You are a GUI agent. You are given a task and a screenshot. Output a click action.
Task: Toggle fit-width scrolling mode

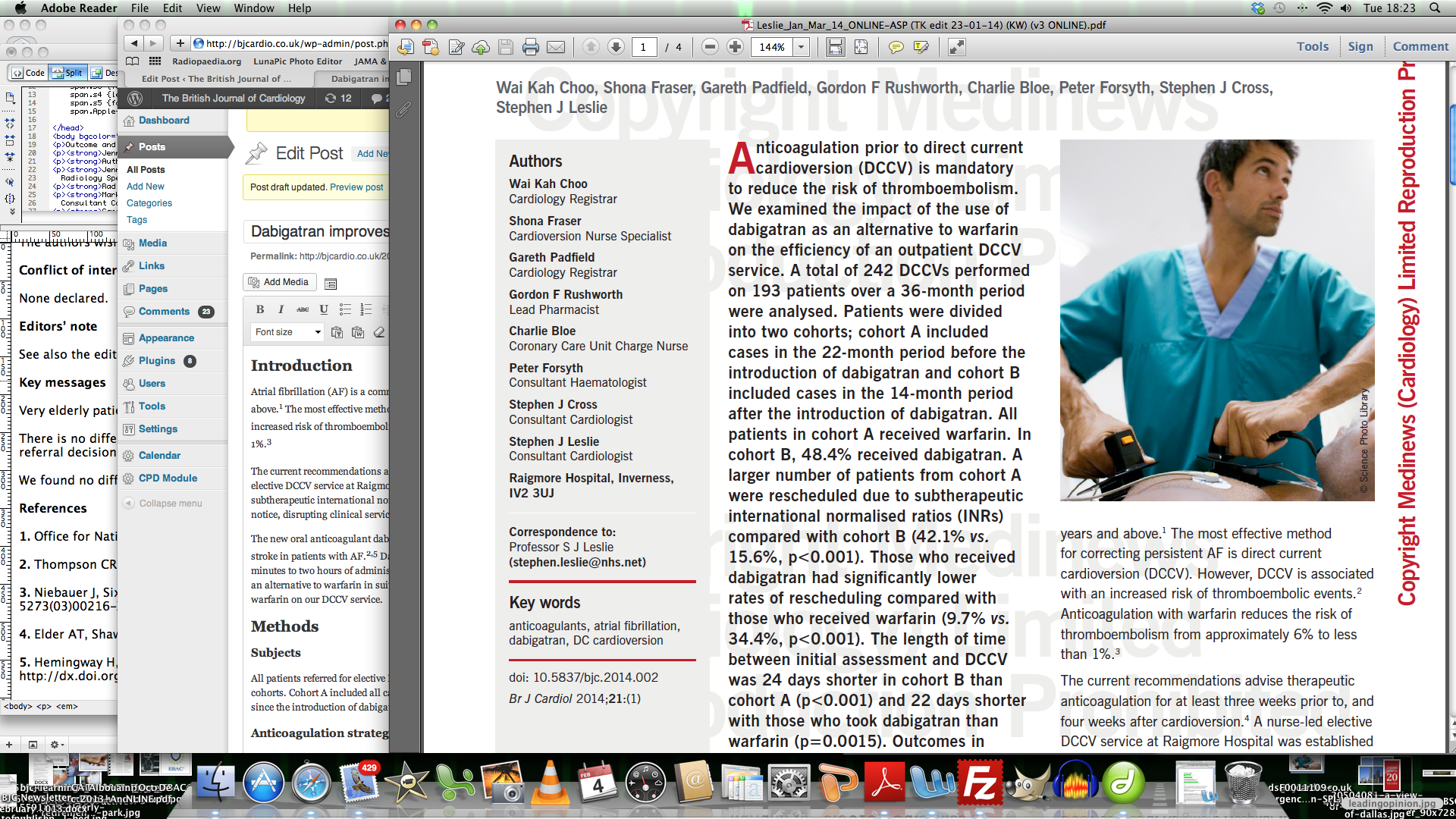(835, 47)
